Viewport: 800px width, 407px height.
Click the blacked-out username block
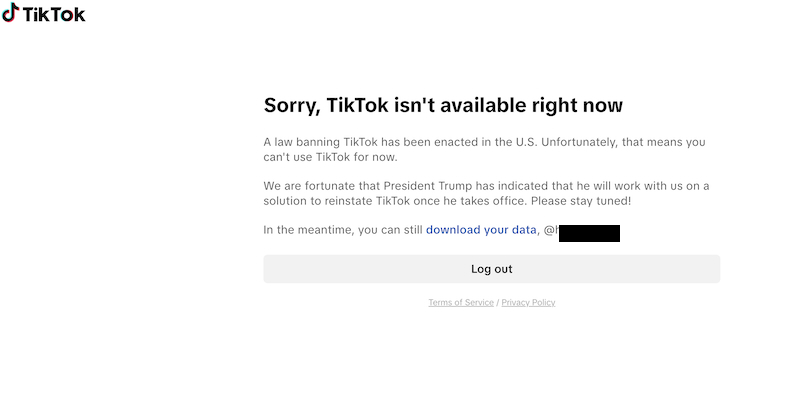pyautogui.click(x=590, y=232)
